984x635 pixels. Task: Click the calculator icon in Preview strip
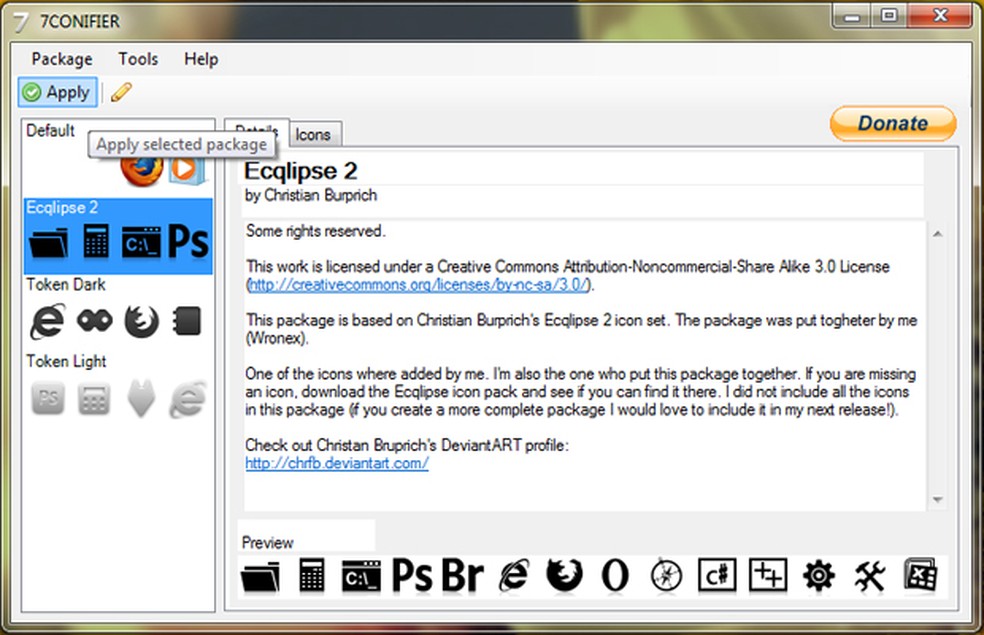tap(311, 575)
